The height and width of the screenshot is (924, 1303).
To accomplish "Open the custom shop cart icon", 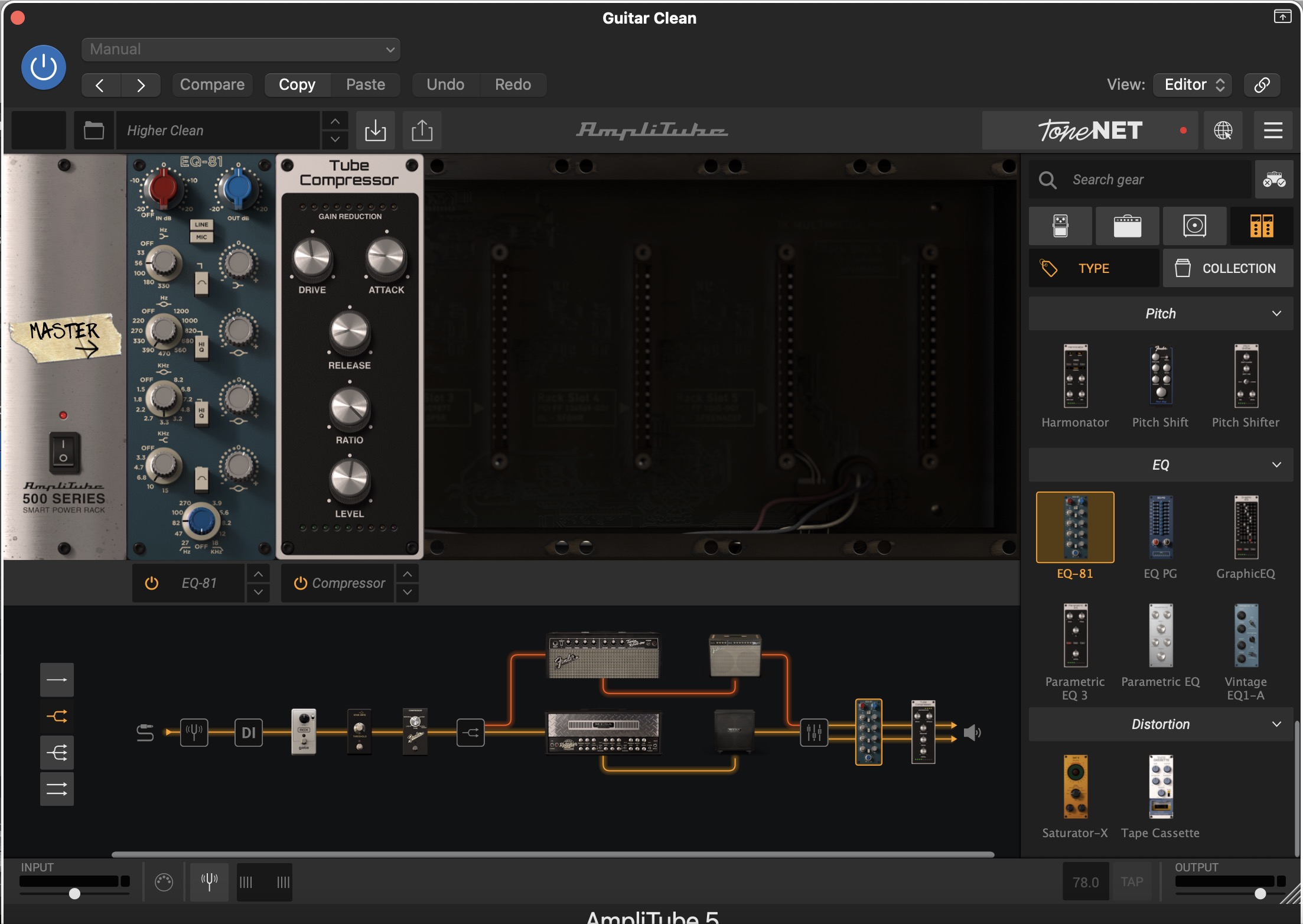I will [1274, 180].
